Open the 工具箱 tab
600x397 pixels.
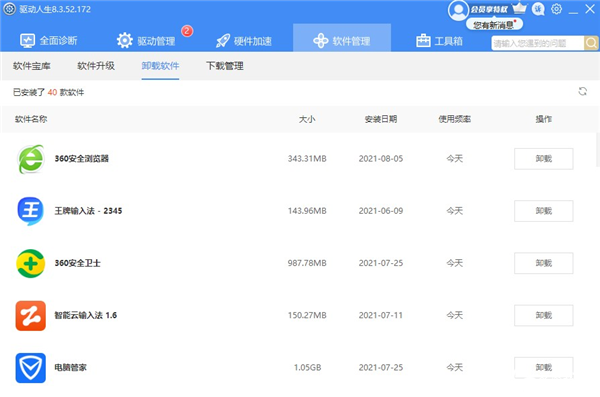pyautogui.click(x=439, y=40)
